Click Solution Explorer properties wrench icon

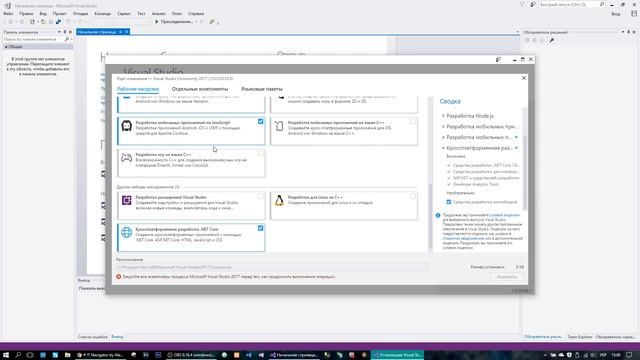point(552,40)
